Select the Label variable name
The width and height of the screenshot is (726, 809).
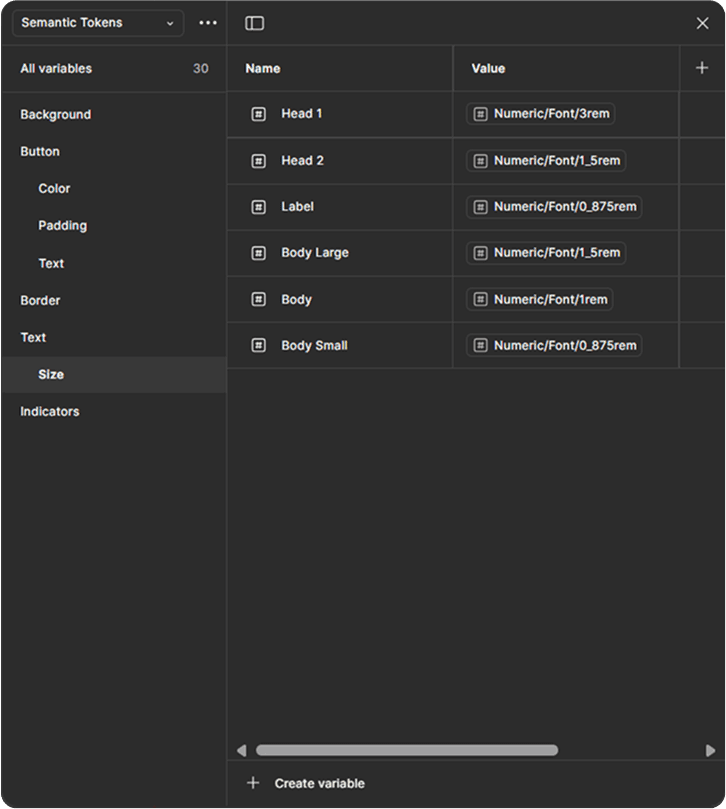click(297, 206)
